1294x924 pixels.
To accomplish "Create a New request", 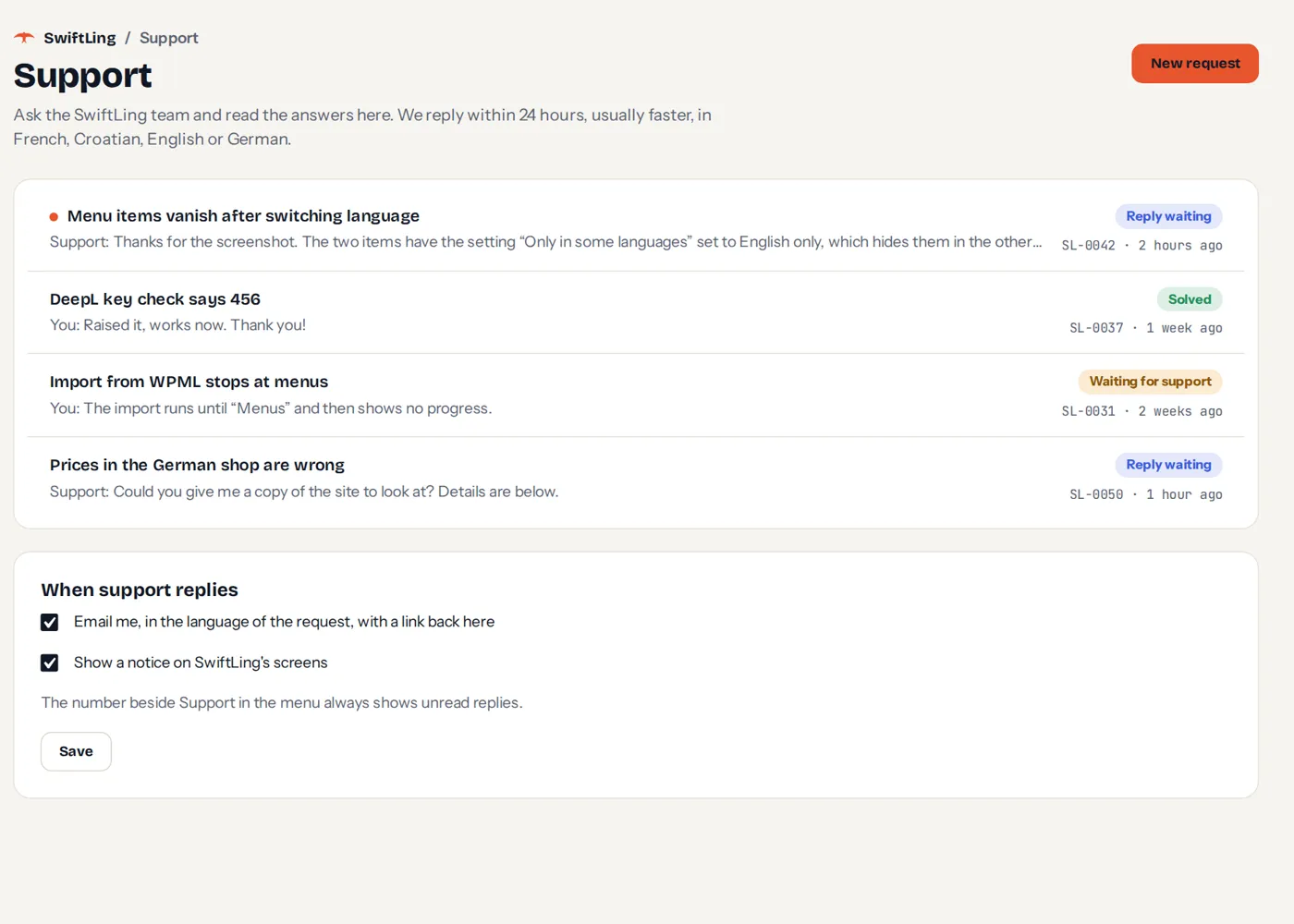I will pyautogui.click(x=1195, y=64).
